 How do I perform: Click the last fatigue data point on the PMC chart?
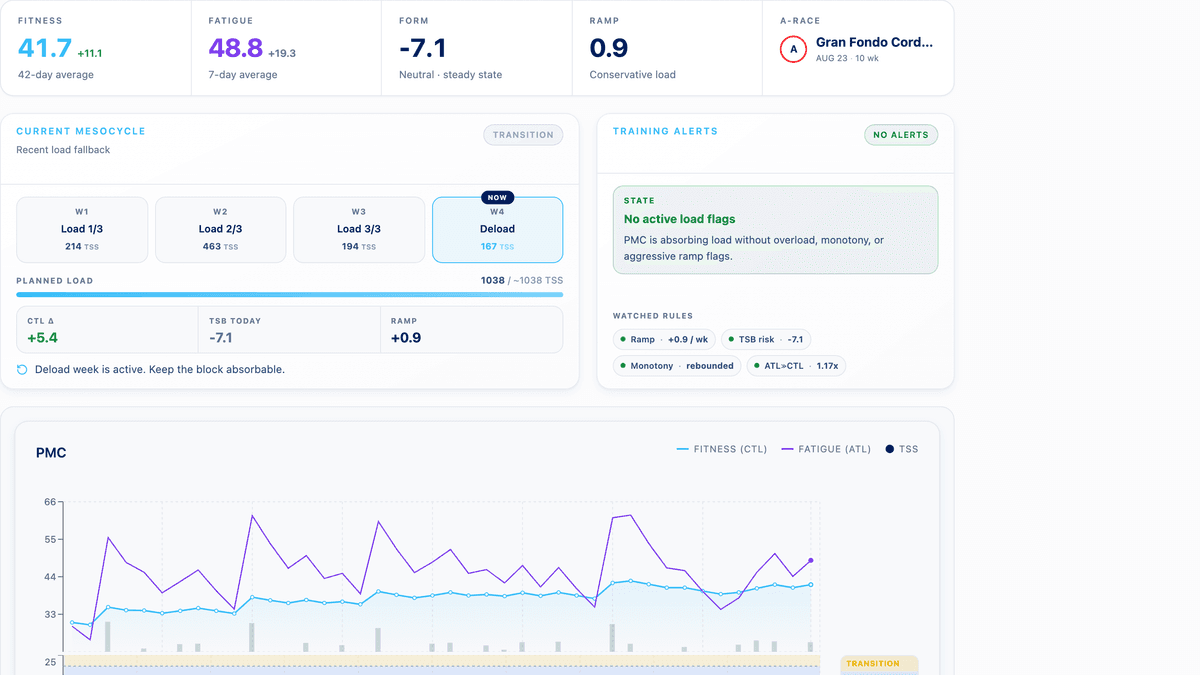[811, 561]
